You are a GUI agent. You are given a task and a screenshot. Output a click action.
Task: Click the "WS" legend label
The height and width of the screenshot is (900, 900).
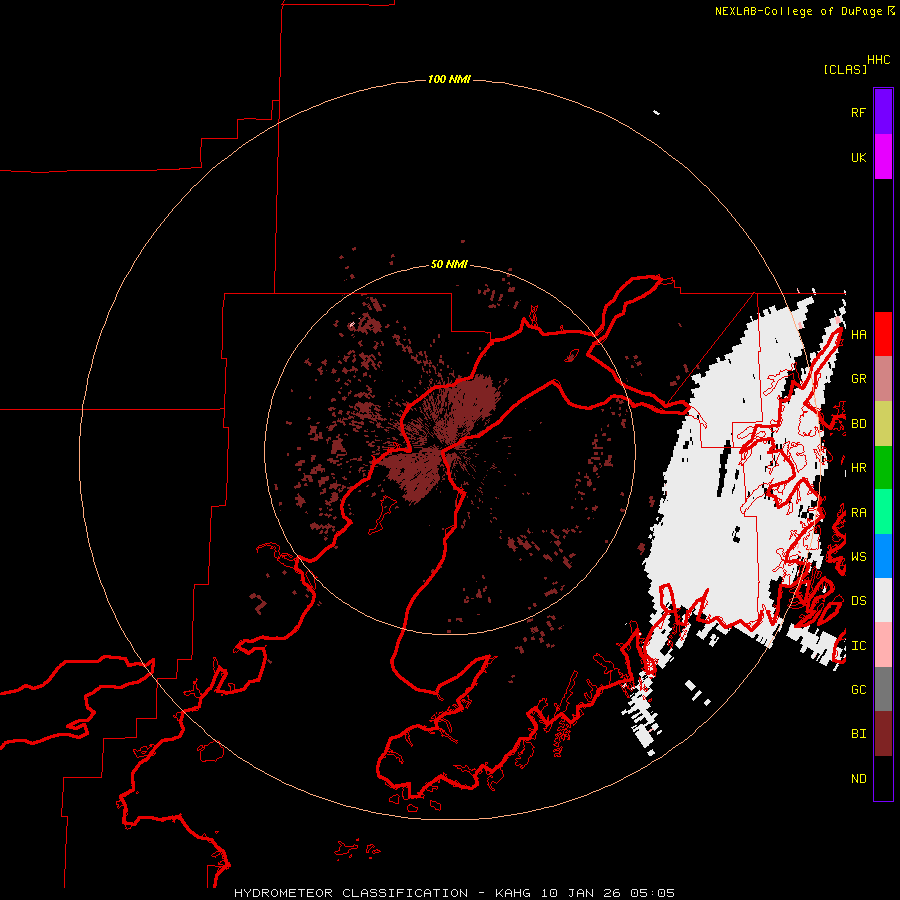pyautogui.click(x=858, y=557)
